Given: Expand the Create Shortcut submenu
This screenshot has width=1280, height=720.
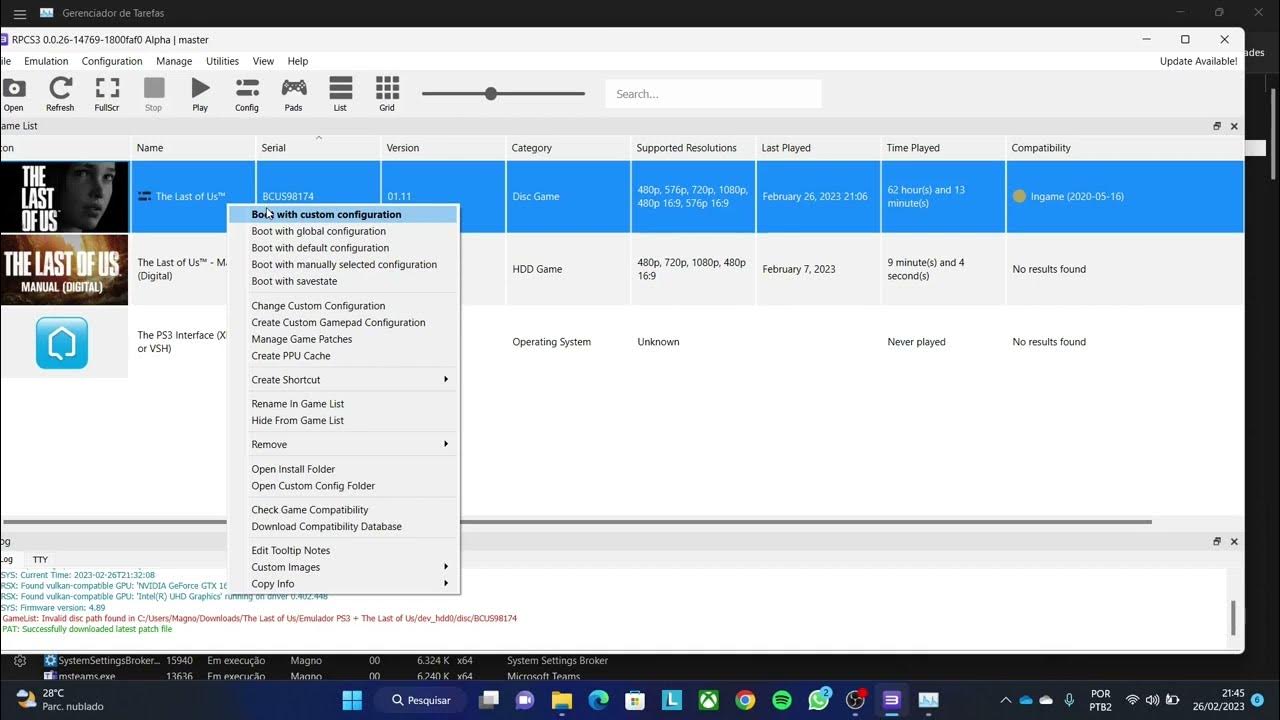Looking at the screenshot, I should (343, 380).
